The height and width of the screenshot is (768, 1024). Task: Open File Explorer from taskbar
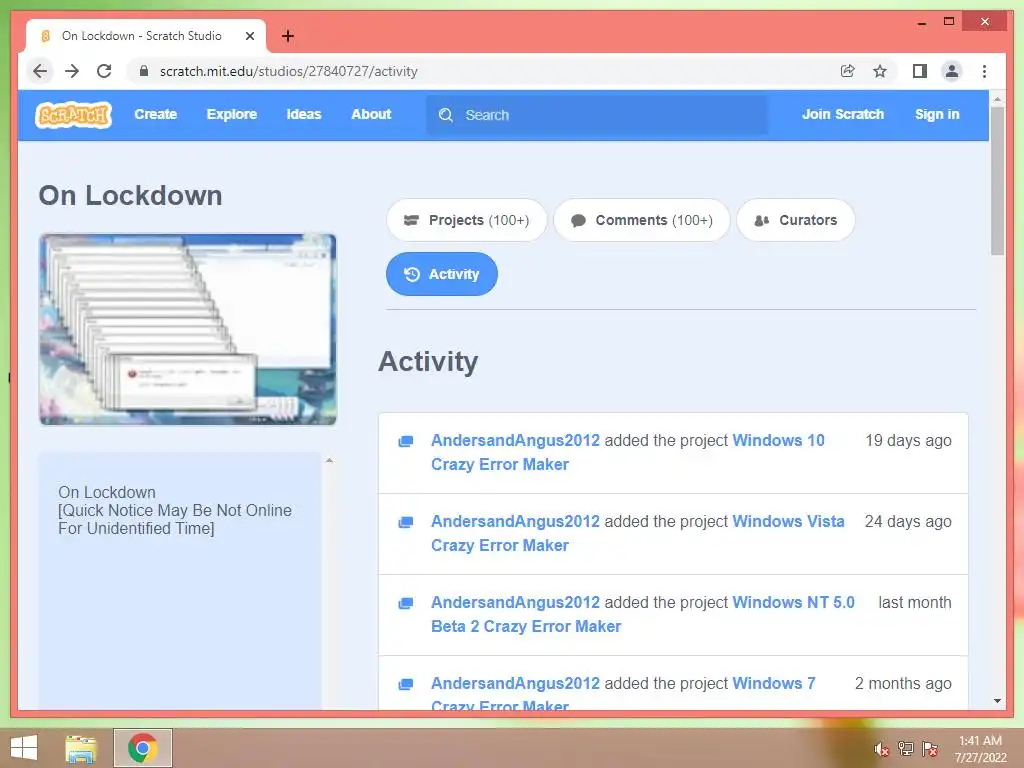81,748
